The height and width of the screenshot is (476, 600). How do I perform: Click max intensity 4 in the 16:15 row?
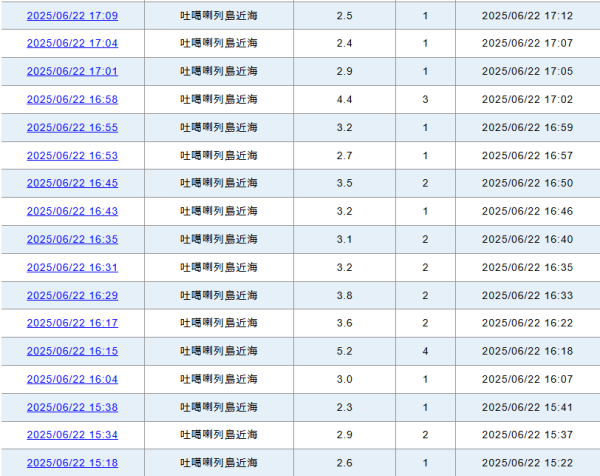[425, 351]
